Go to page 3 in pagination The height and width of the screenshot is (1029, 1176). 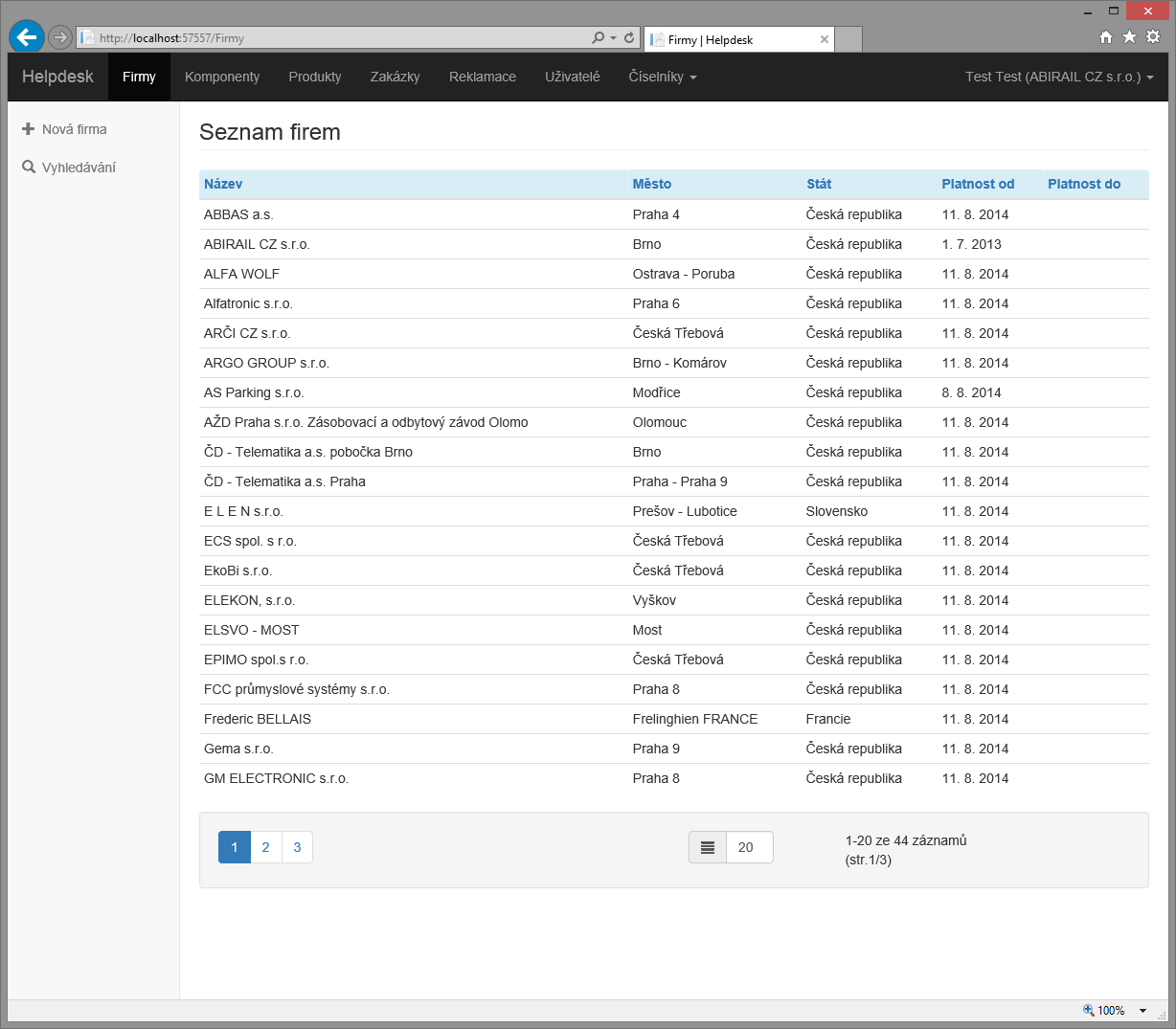tap(297, 847)
